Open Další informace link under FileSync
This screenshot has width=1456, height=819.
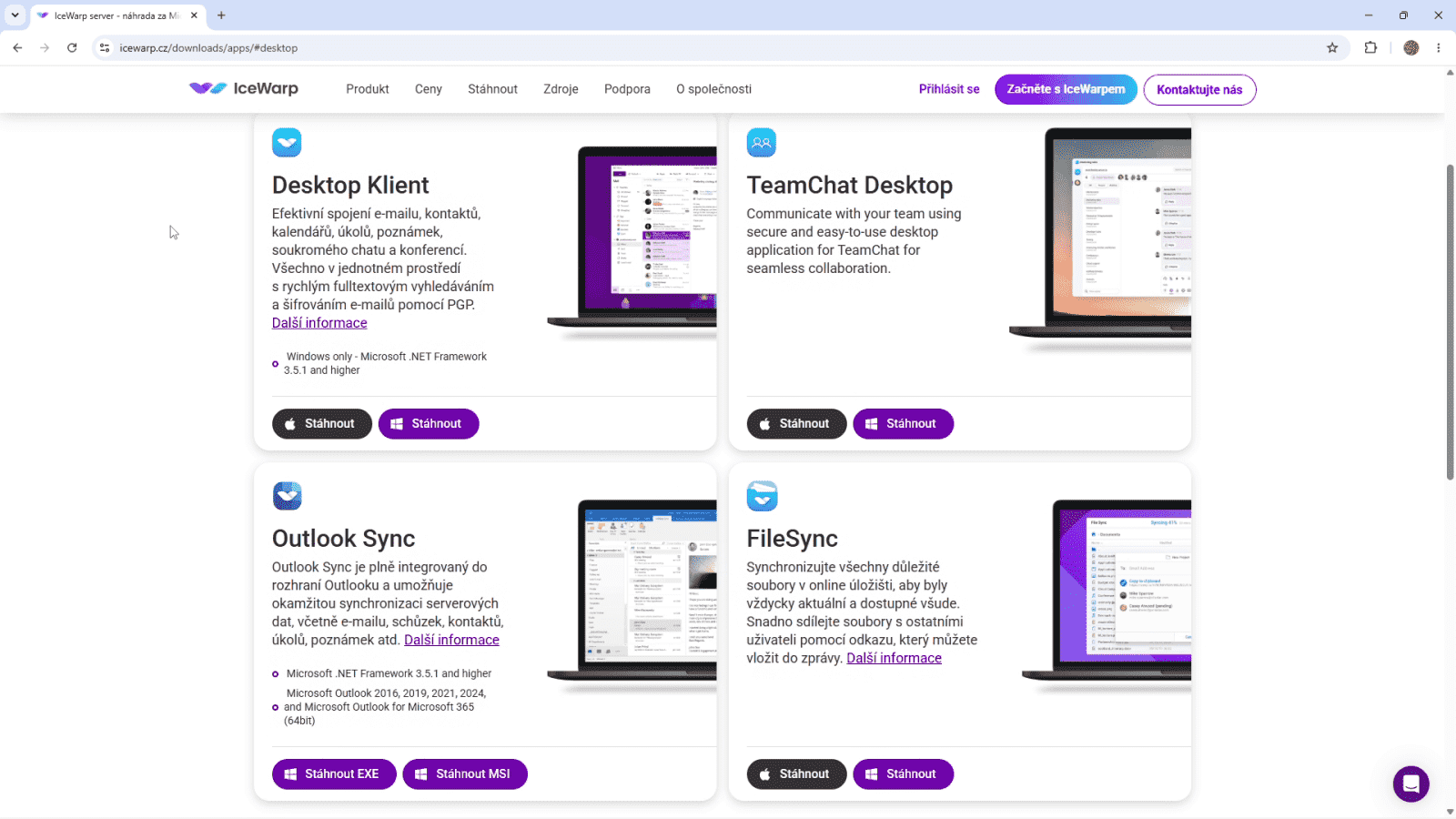pos(894,658)
